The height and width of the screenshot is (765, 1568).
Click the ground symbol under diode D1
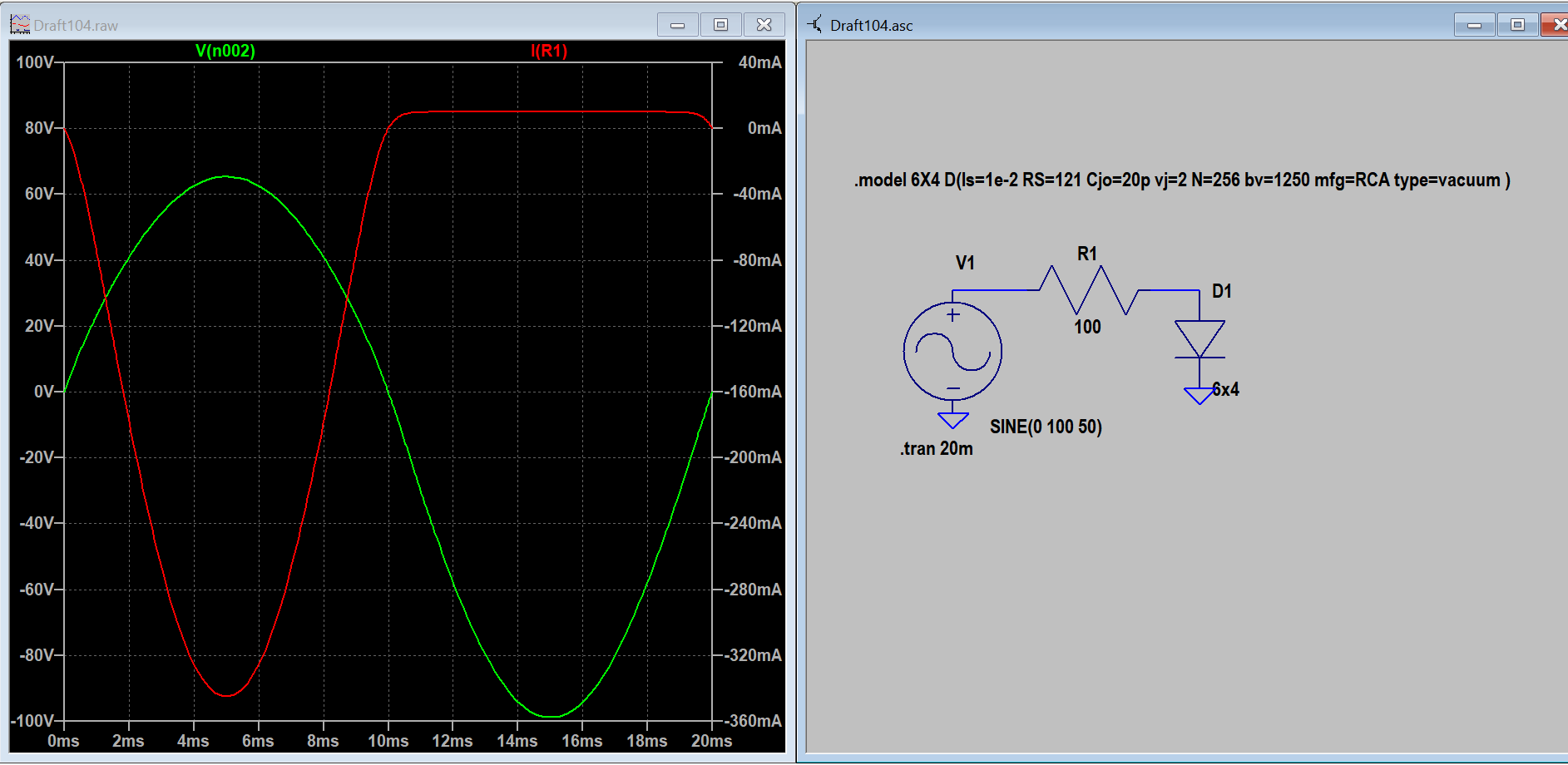pyautogui.click(x=1199, y=396)
